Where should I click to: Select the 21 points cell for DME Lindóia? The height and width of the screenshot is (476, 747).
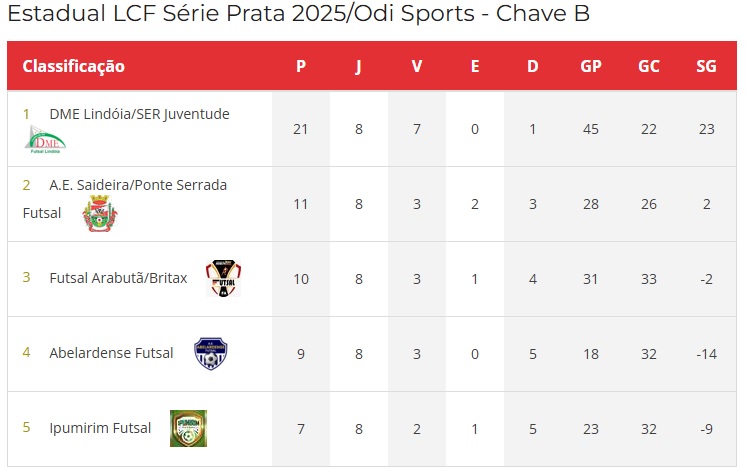301,129
